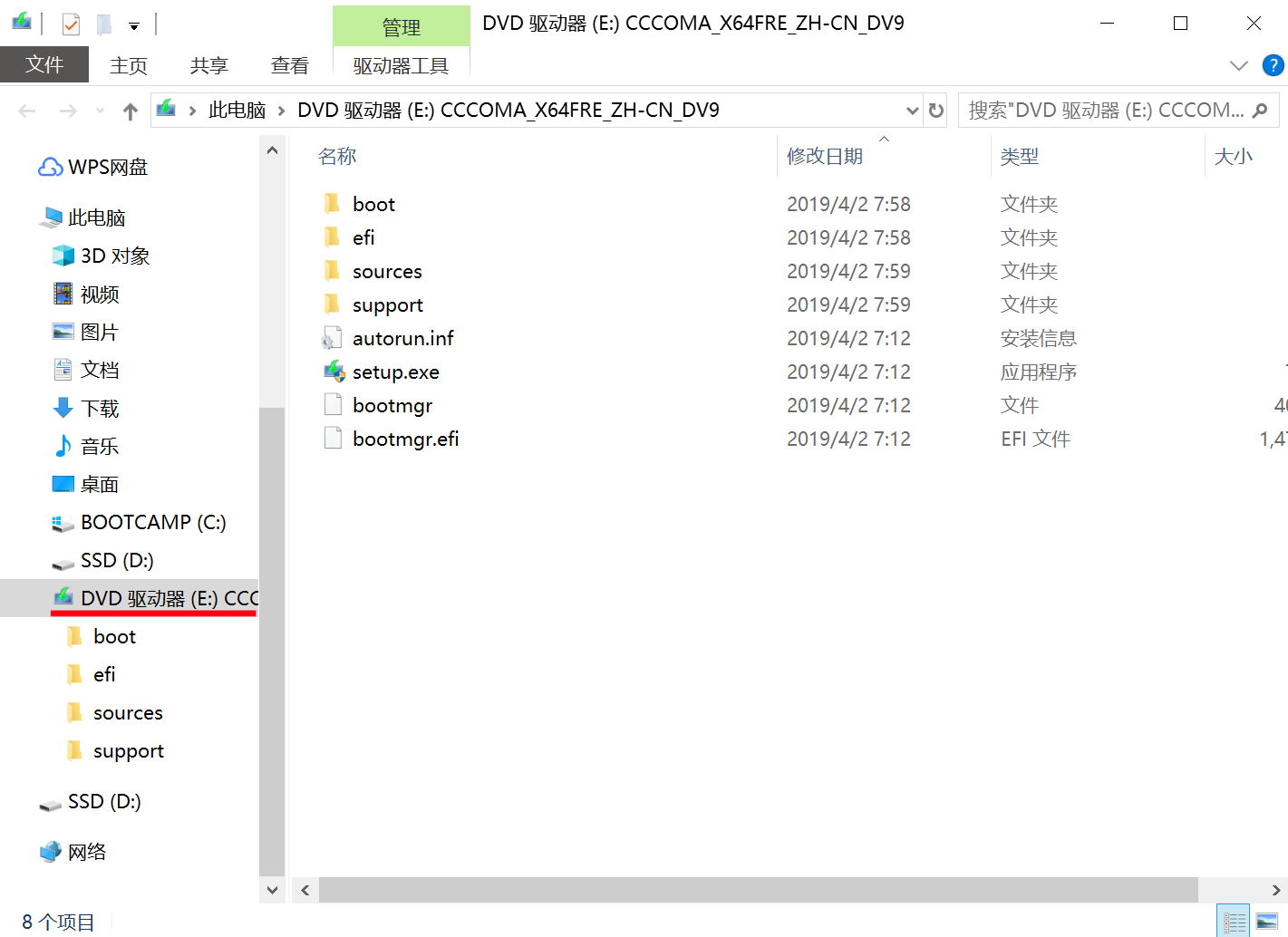
Task: Click the horizontal scrollbar left arrow
Action: point(305,890)
